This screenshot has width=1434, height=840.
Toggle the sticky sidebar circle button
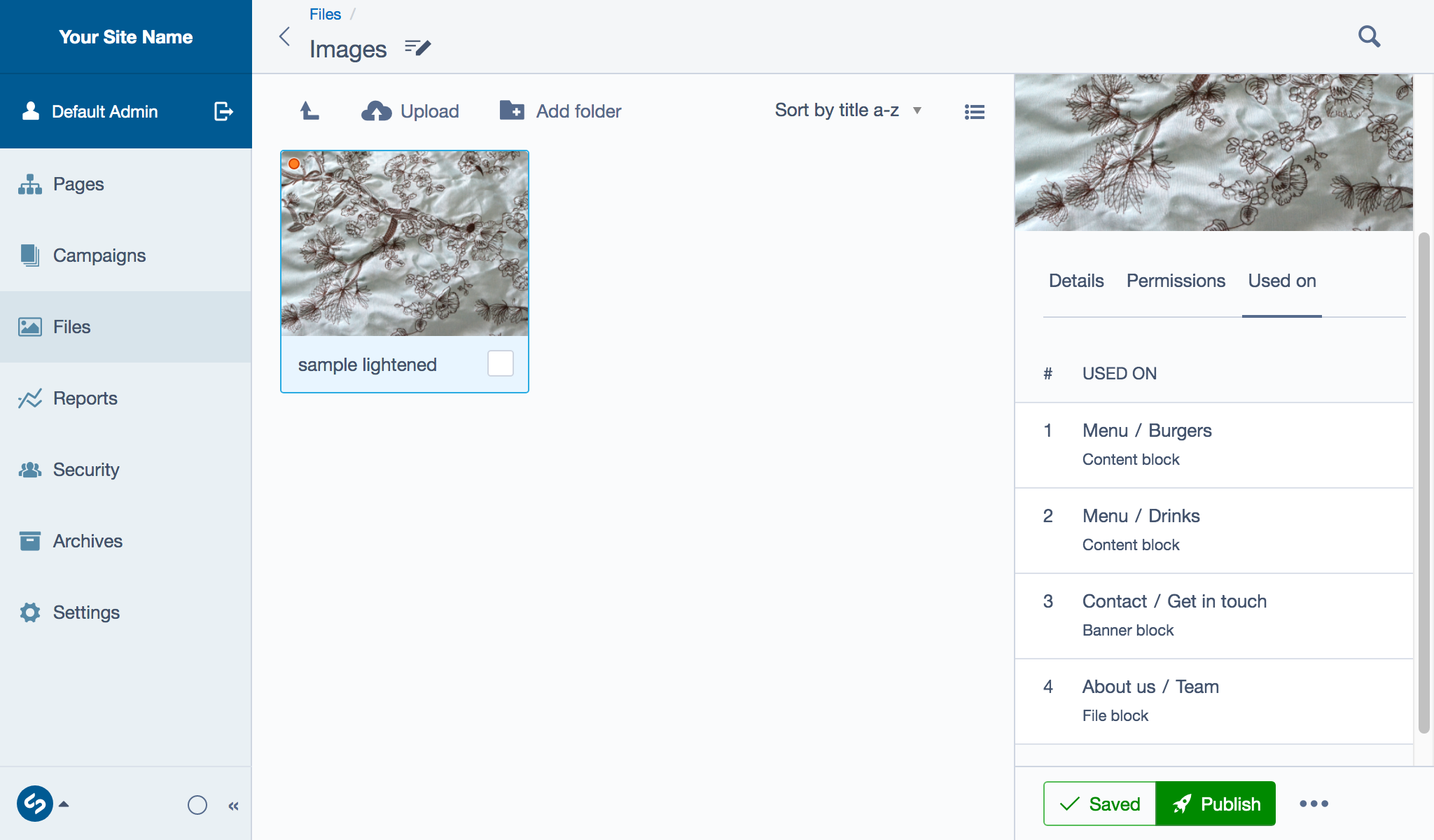pyautogui.click(x=197, y=805)
